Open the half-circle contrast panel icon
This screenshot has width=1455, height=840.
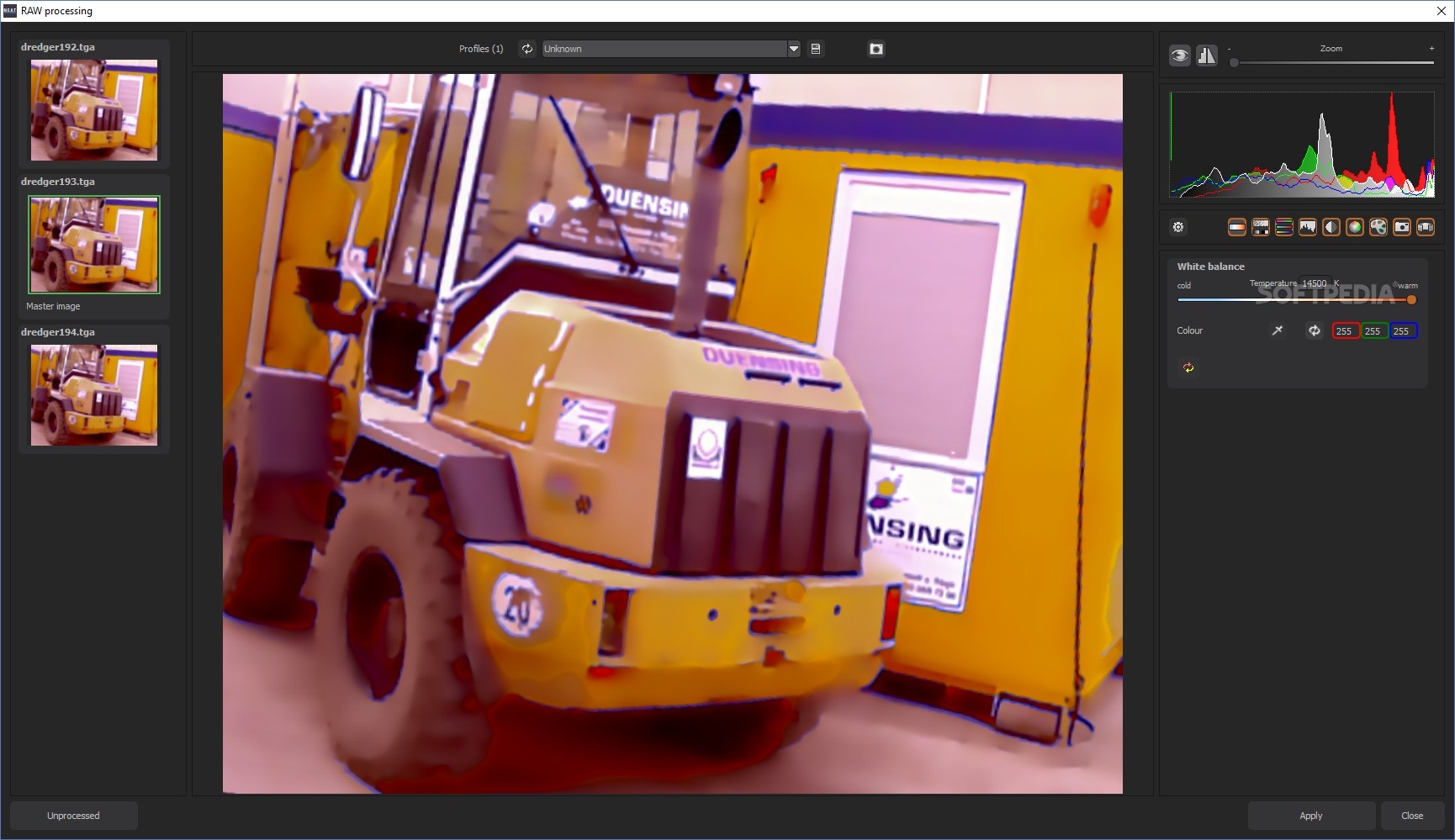click(1331, 227)
